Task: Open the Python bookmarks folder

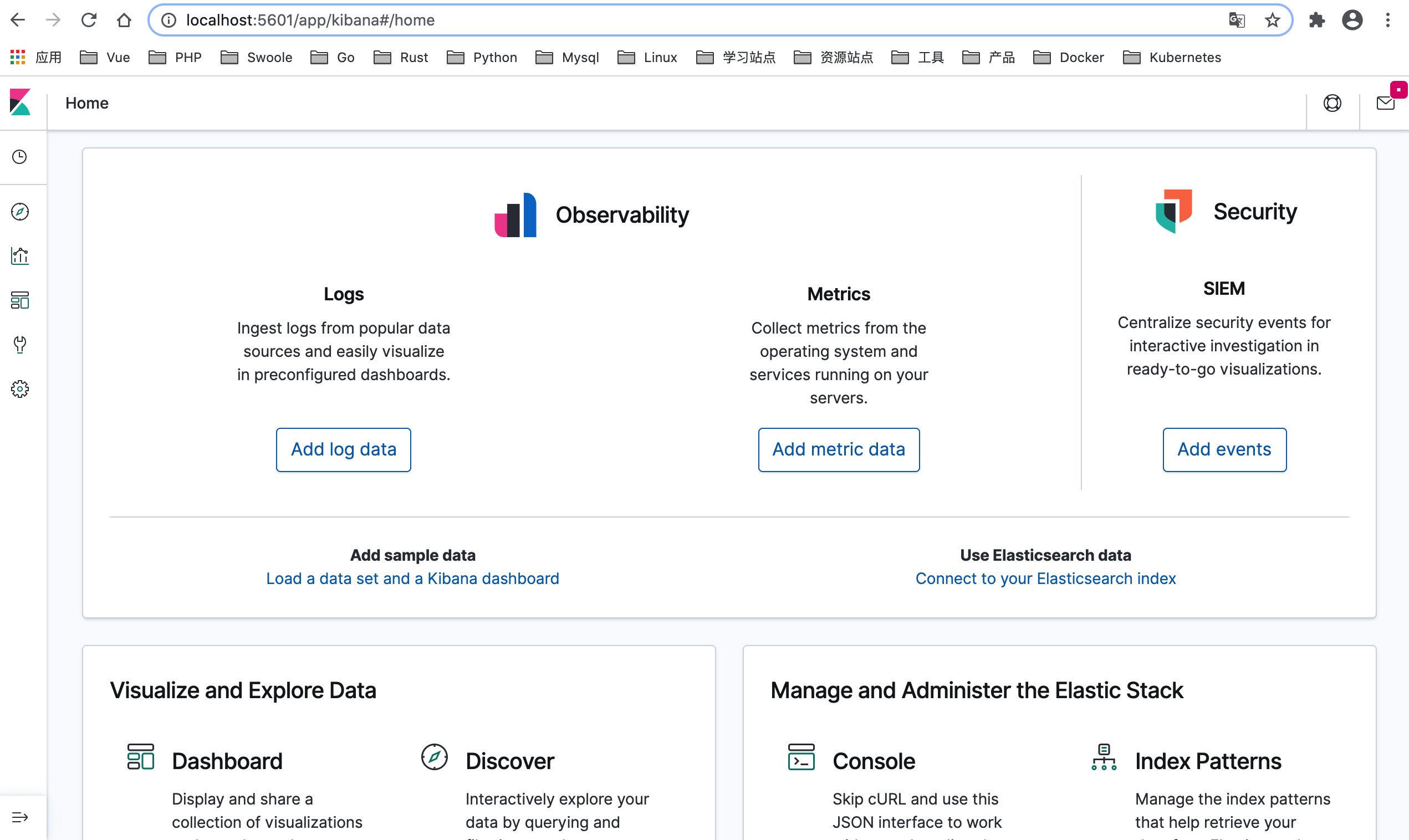Action: [x=482, y=57]
